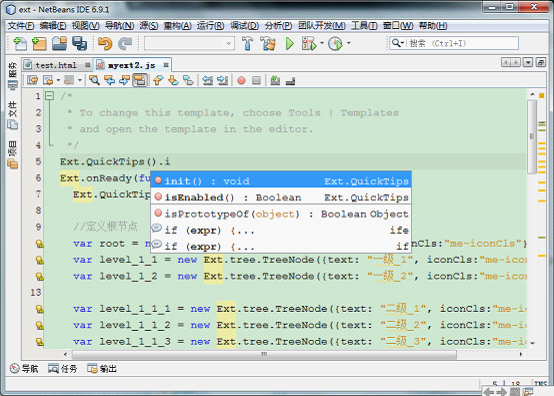Click Find Previous Occurrence icon
This screenshot has width=554, height=396.
110,81
